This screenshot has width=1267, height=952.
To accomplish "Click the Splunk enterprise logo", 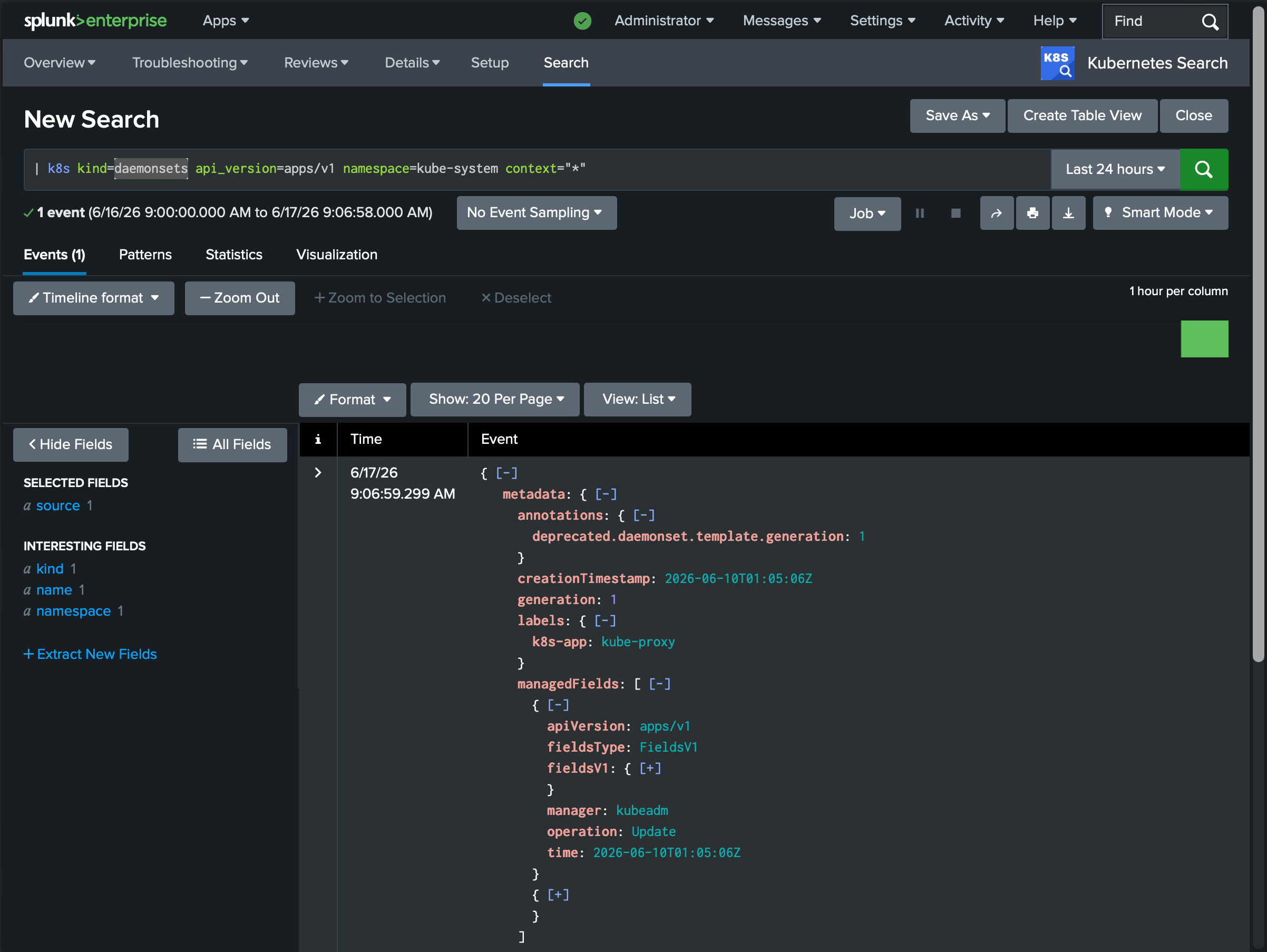I will pos(95,21).
